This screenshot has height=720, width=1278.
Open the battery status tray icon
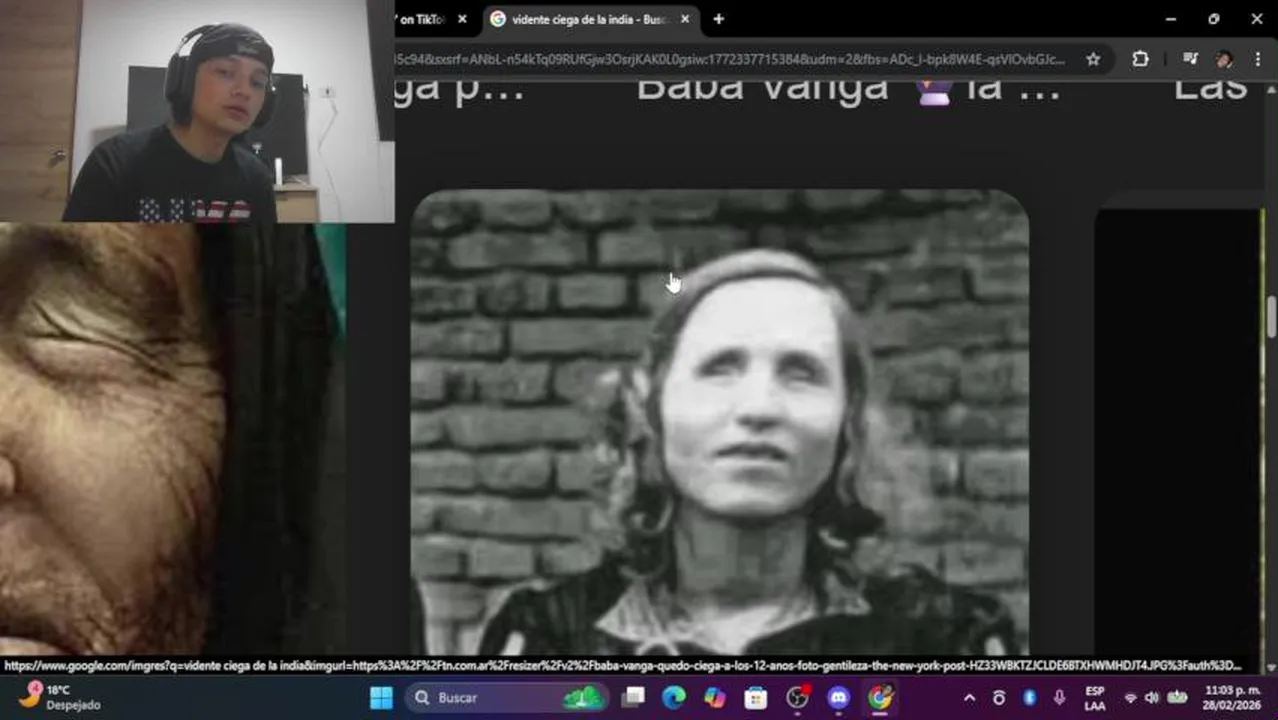pyautogui.click(x=1177, y=698)
